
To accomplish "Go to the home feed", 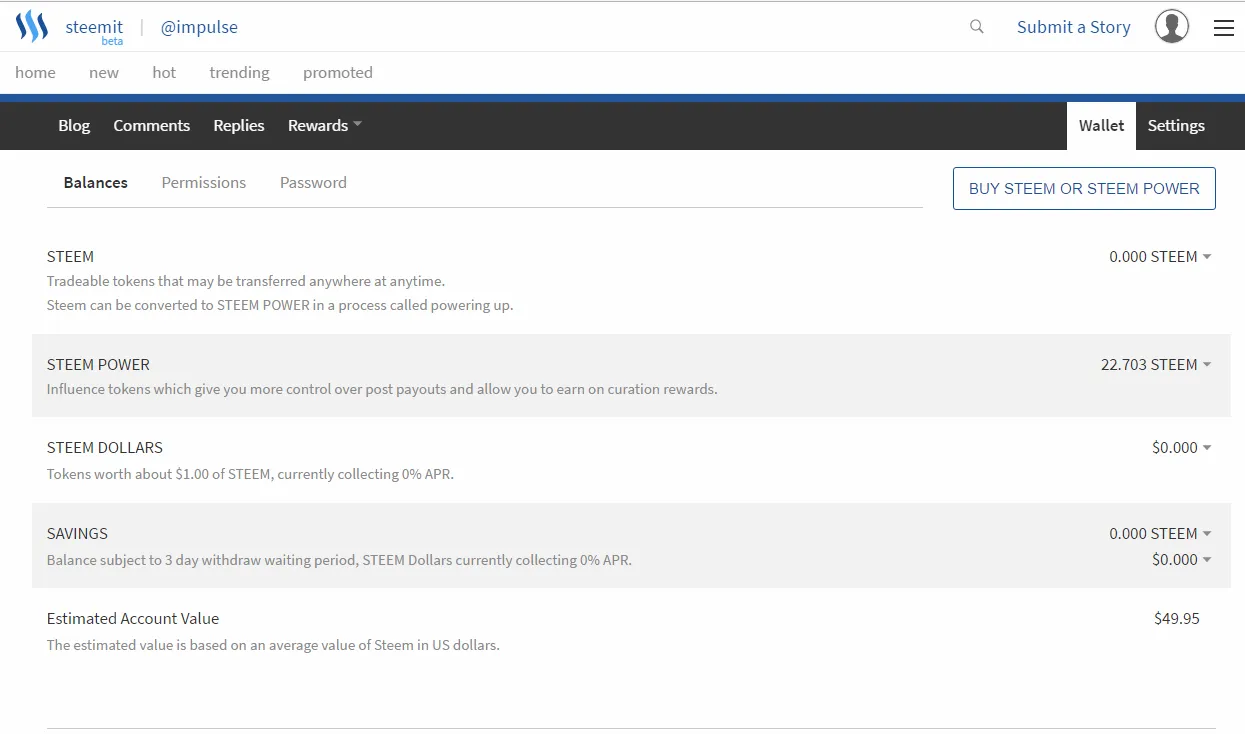I will 35,72.
